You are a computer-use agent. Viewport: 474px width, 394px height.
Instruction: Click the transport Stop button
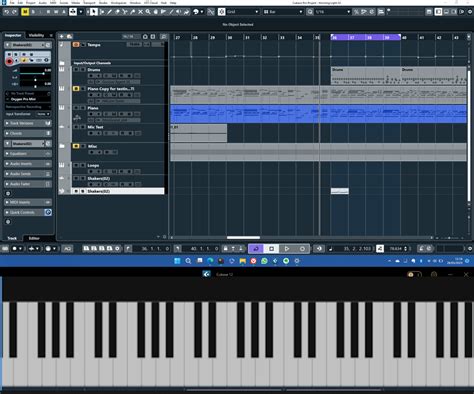(271, 249)
